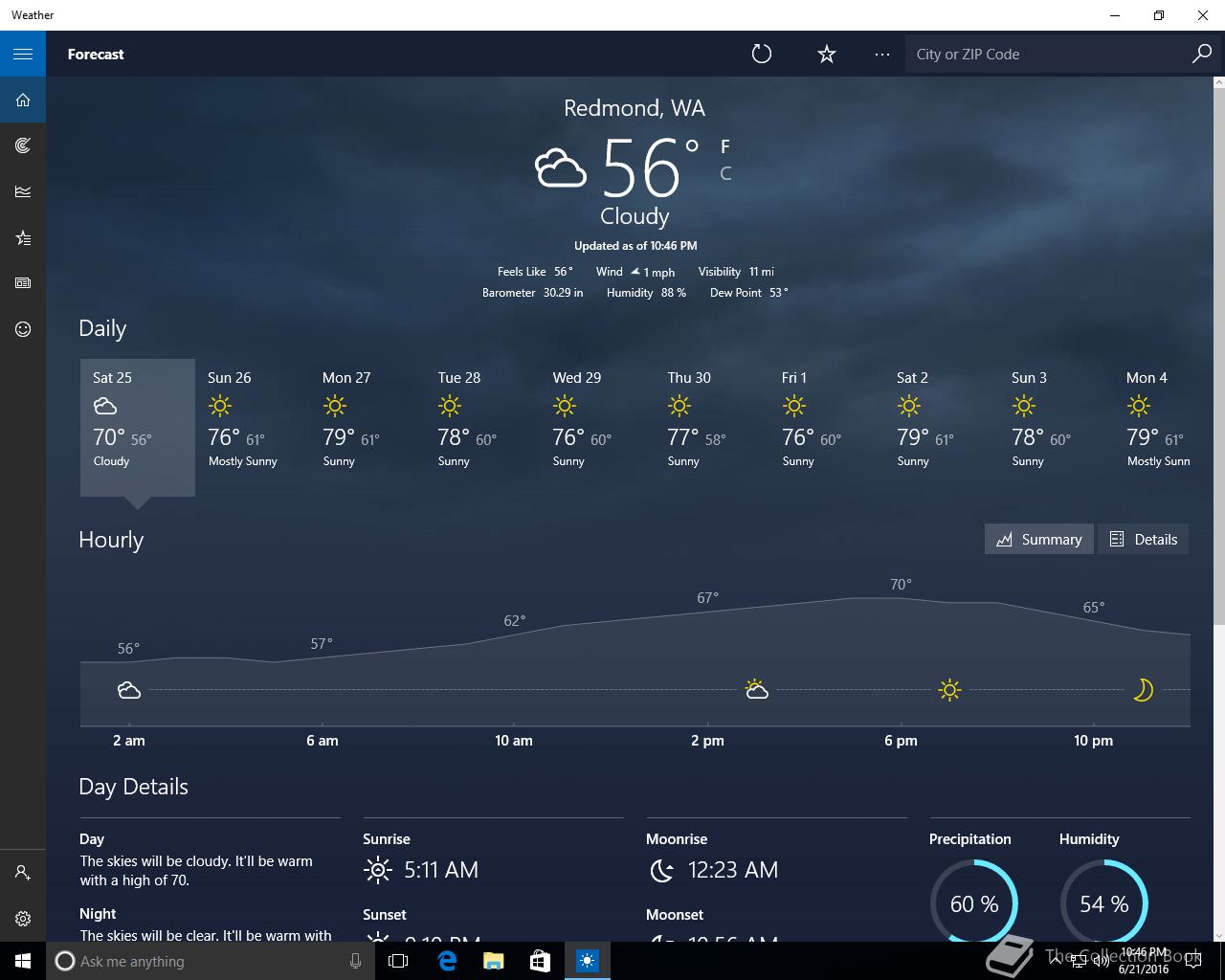Click the vertical scrollbar thumb

pyautogui.click(x=1218, y=356)
